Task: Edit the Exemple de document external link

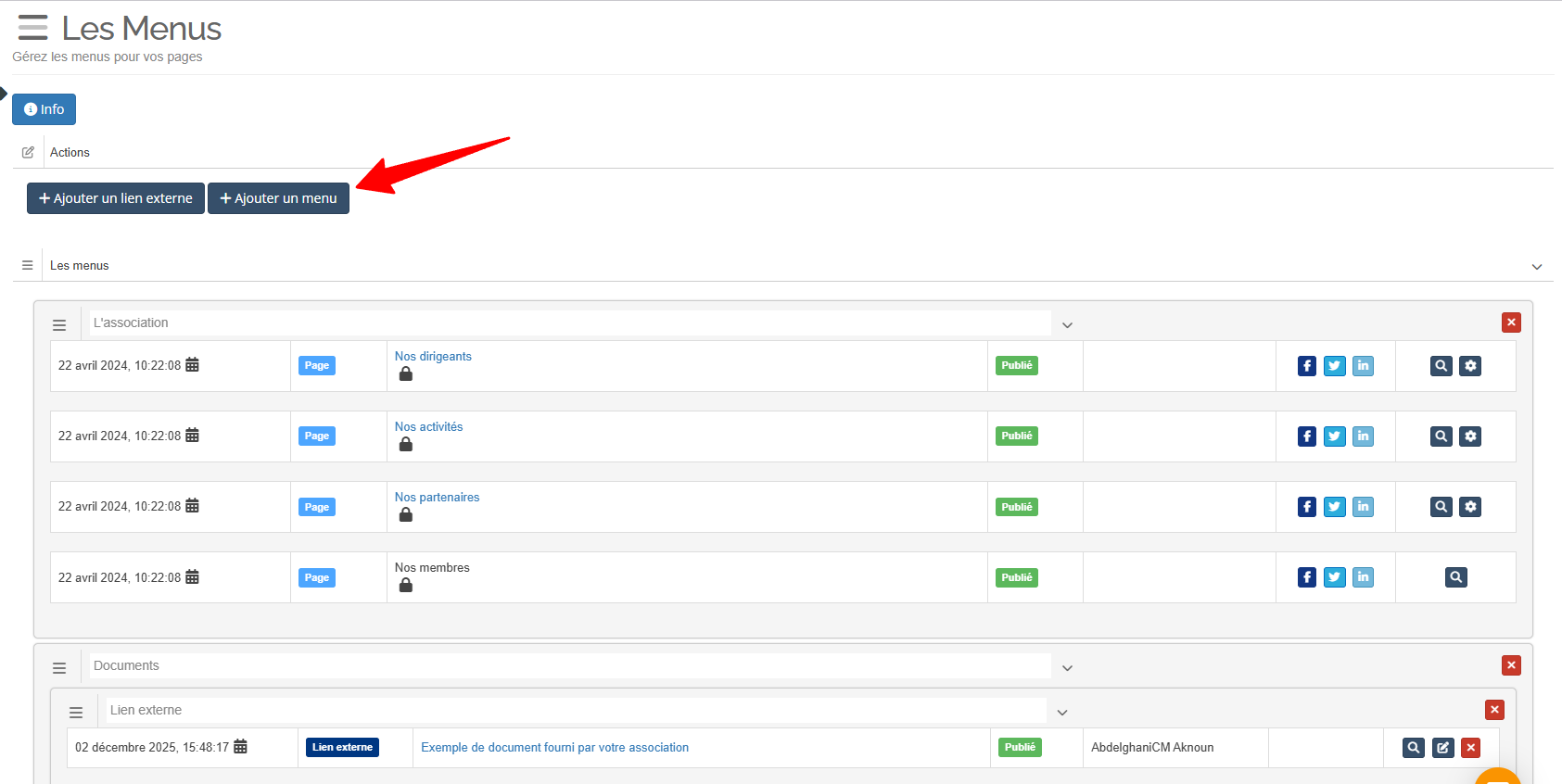Action: click(x=1442, y=748)
